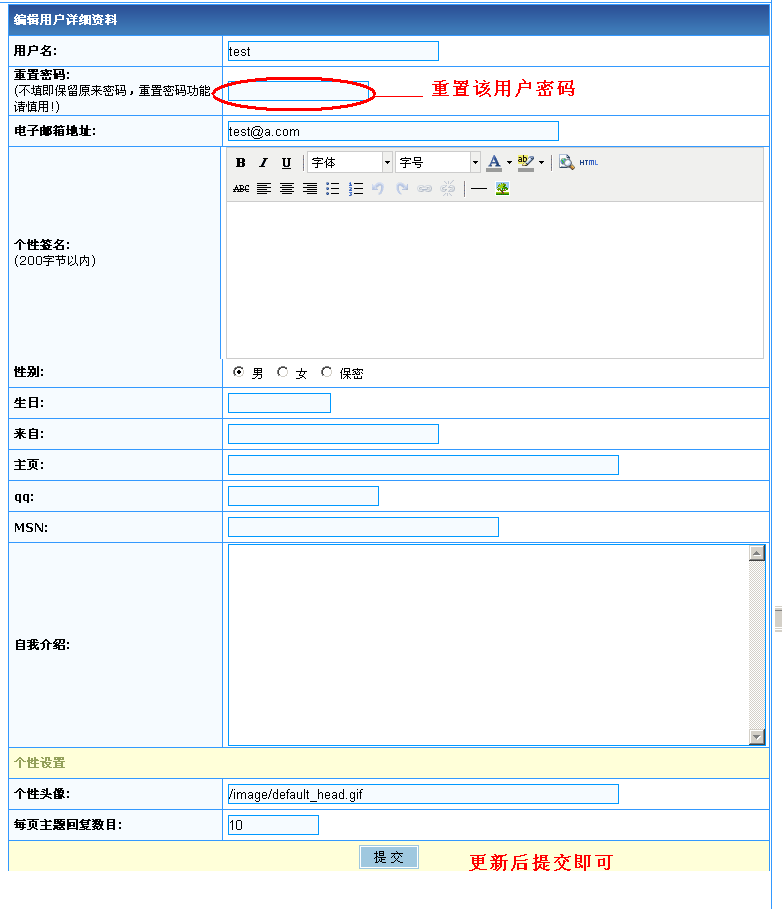Click the font color A icon
Screen dimensions: 782x909
pos(494,163)
